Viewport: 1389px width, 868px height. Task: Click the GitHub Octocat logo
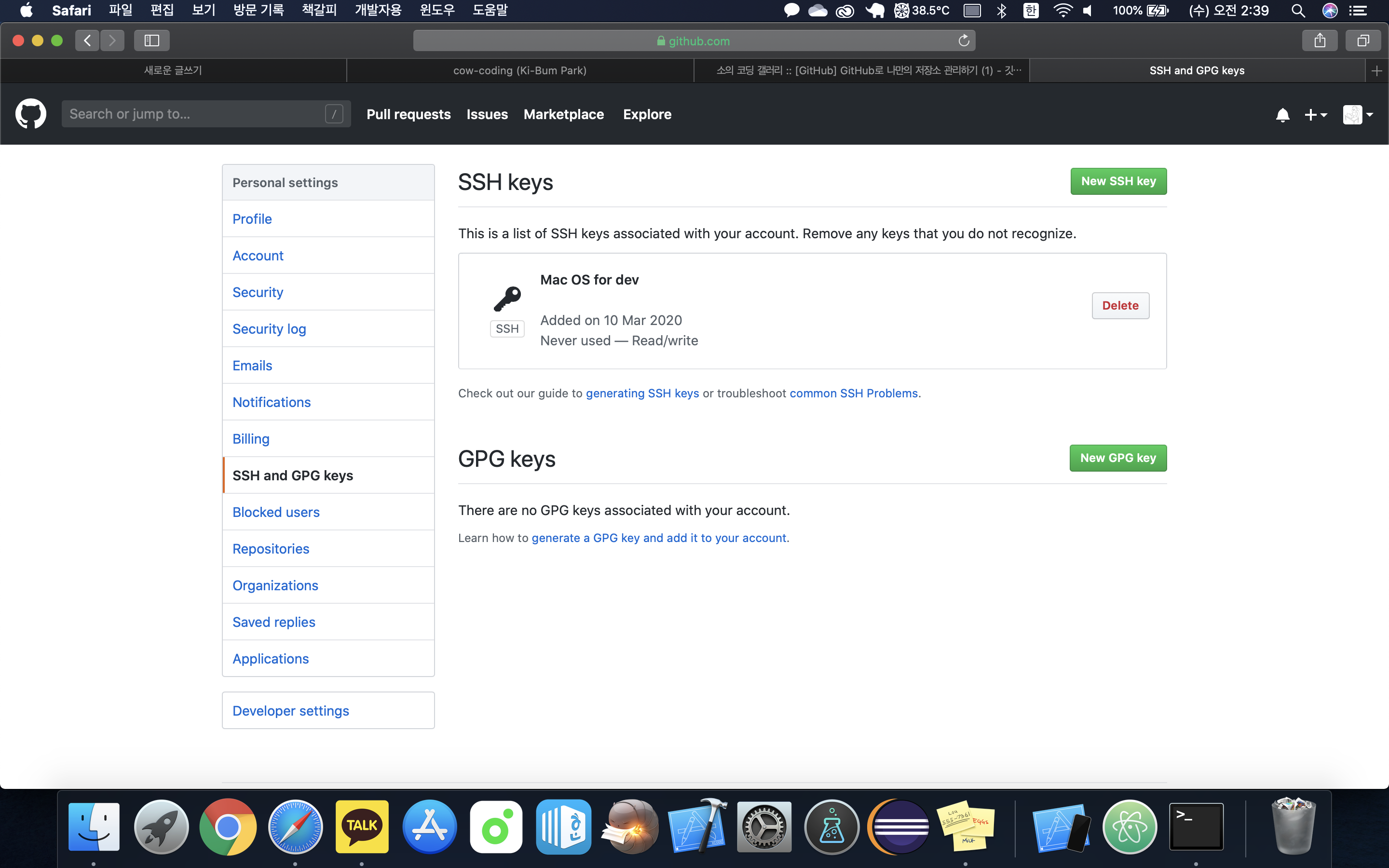point(30,114)
